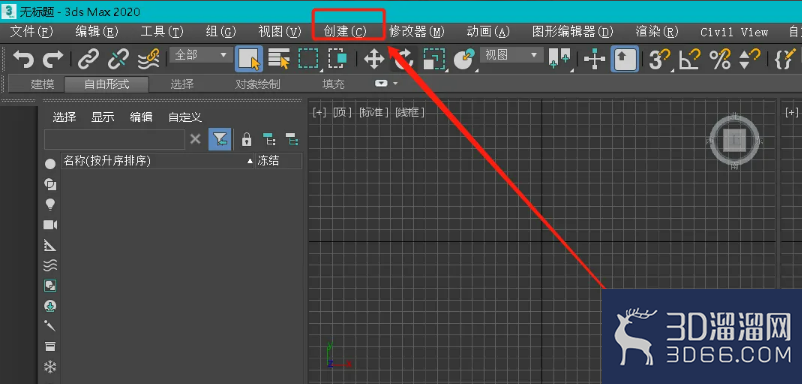Open the 工具(T) menu
The height and width of the screenshot is (384, 802).
click(162, 32)
